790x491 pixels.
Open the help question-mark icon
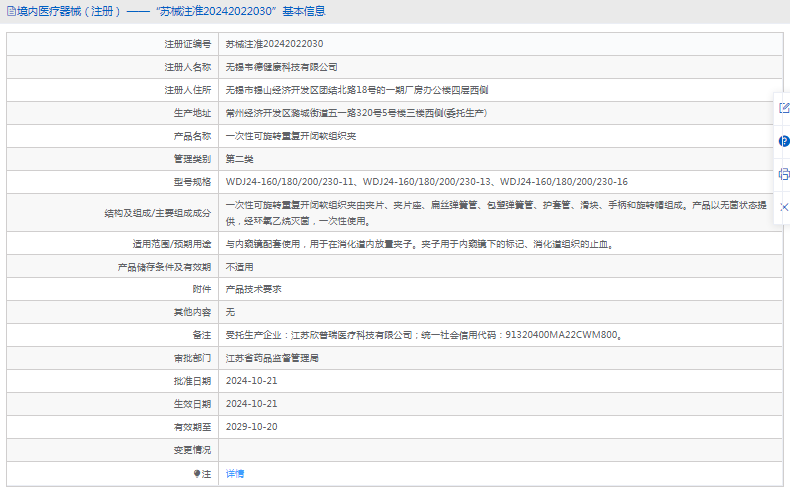pyautogui.click(x=784, y=142)
